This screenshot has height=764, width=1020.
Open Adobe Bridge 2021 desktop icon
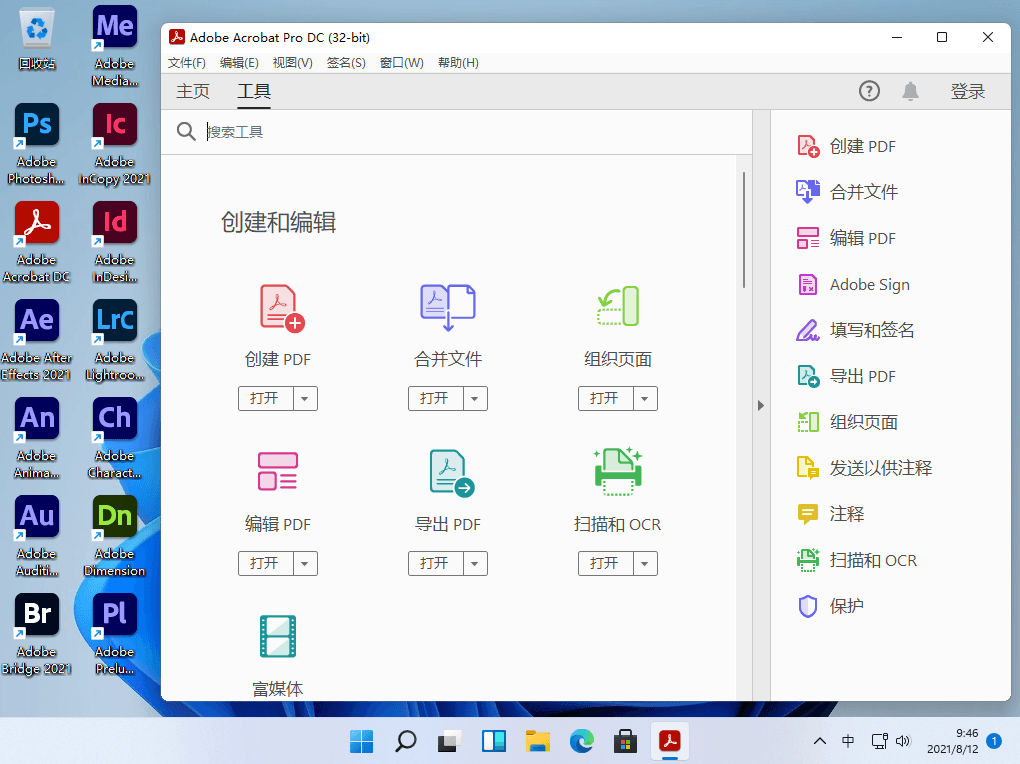point(36,634)
